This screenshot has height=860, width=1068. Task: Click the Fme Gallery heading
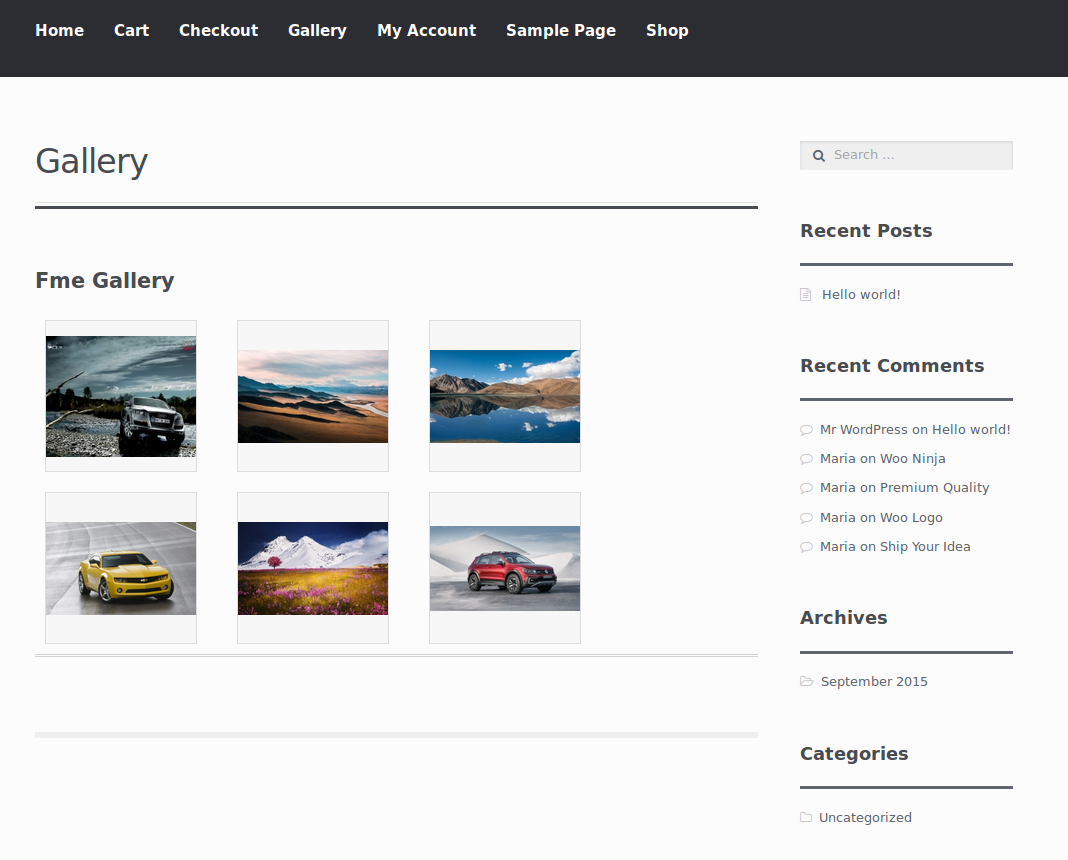click(x=105, y=281)
